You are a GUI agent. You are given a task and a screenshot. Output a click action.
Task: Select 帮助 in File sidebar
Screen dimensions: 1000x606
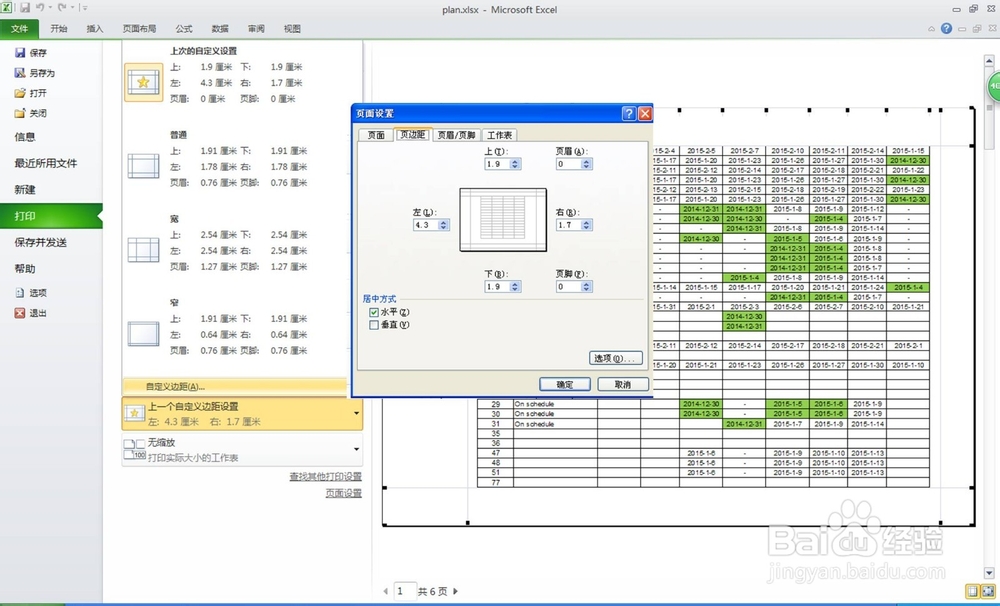pos(25,269)
